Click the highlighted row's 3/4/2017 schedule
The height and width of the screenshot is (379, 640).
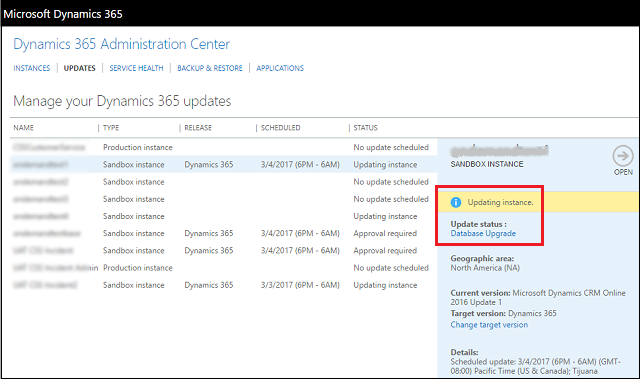point(300,164)
